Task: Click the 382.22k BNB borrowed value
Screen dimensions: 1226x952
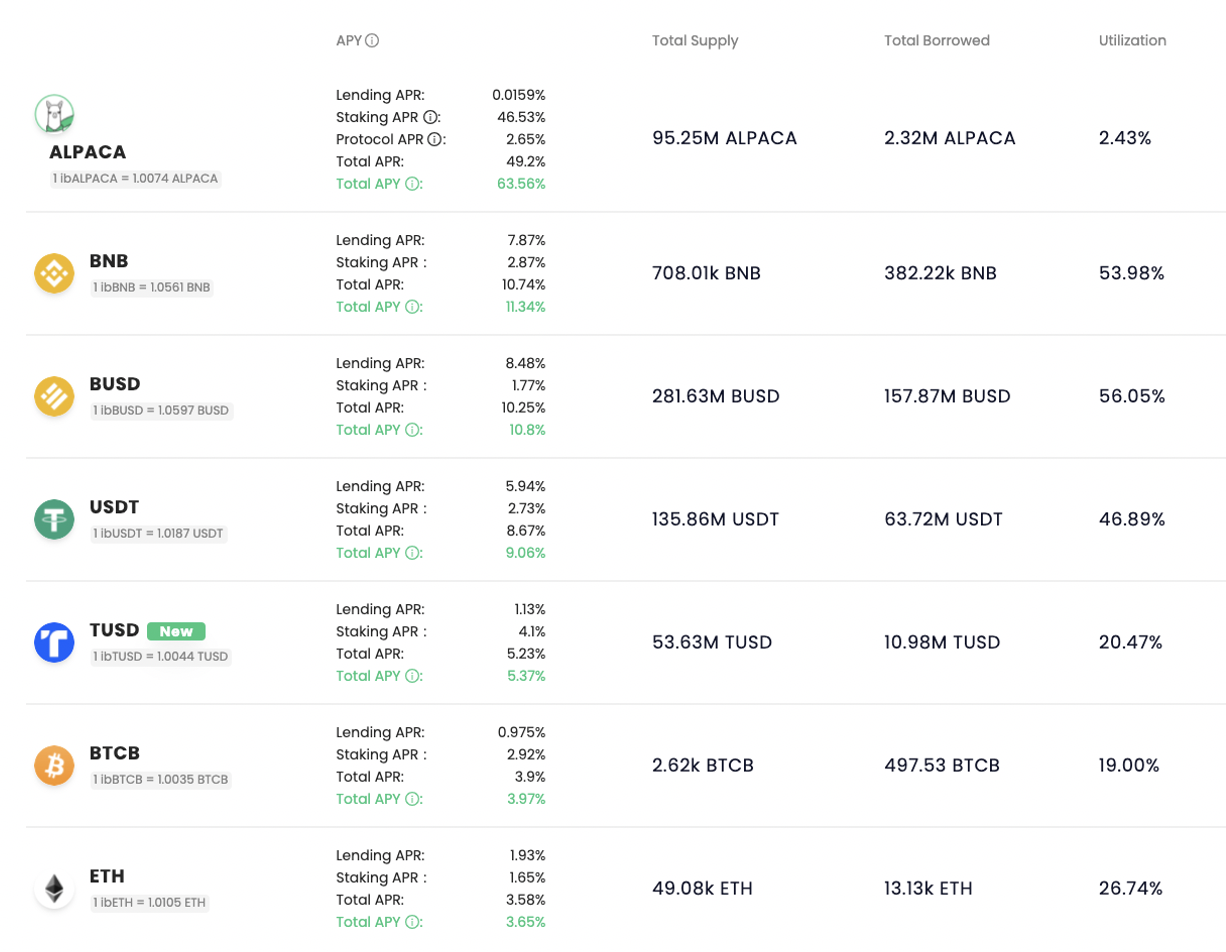Action: pyautogui.click(x=940, y=273)
